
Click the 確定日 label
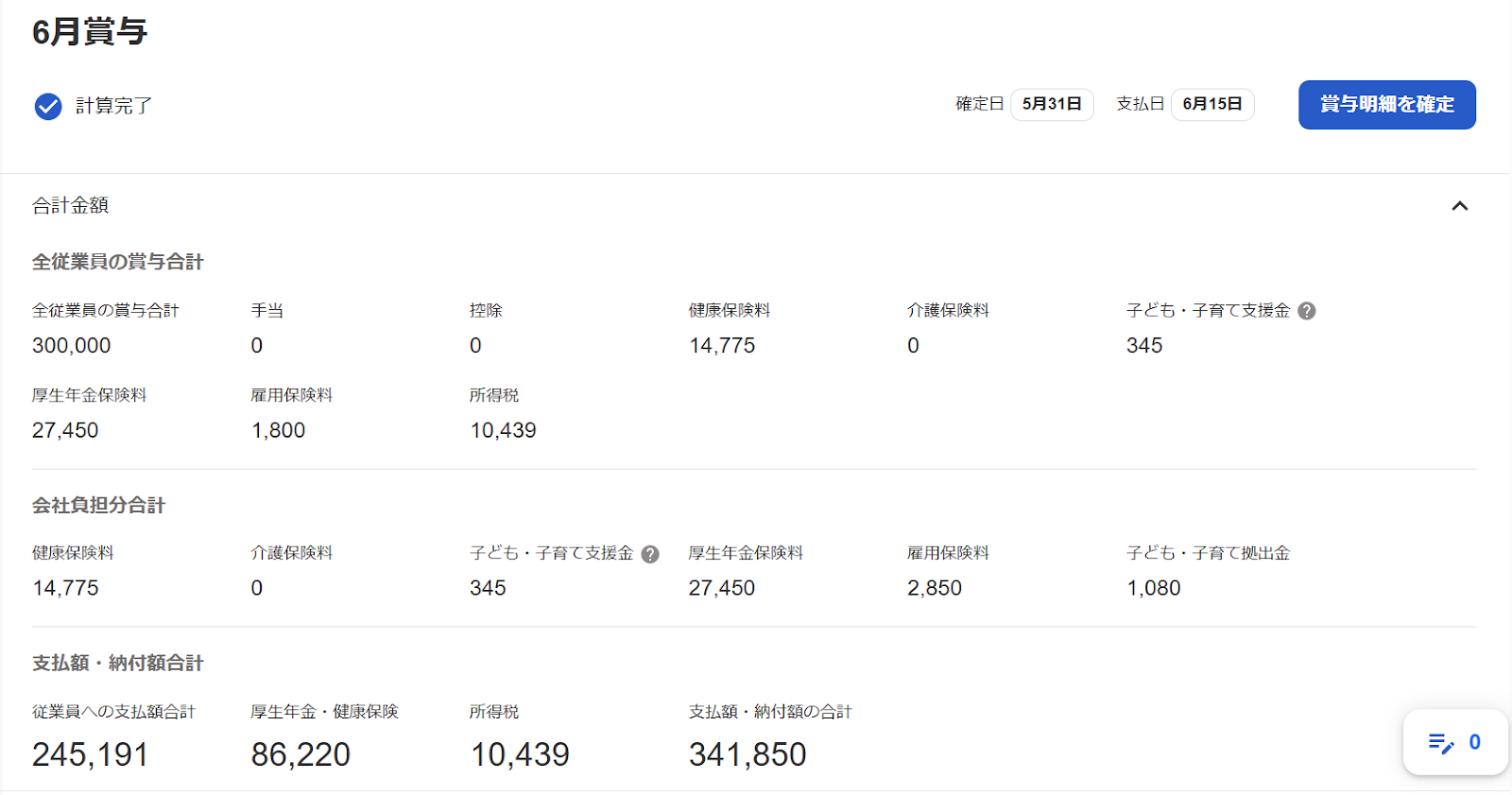click(979, 104)
